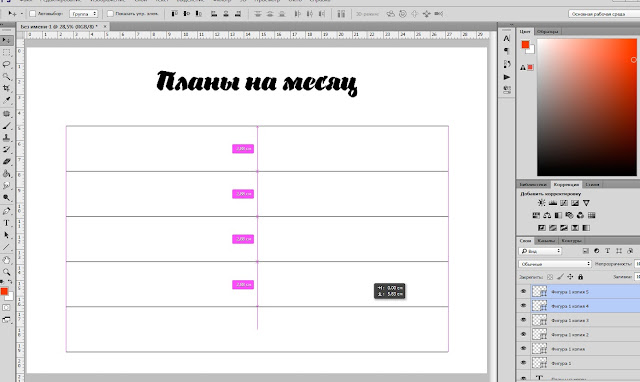Select the Brush tool
Image resolution: width=640 pixels, height=382 pixels.
[7, 126]
